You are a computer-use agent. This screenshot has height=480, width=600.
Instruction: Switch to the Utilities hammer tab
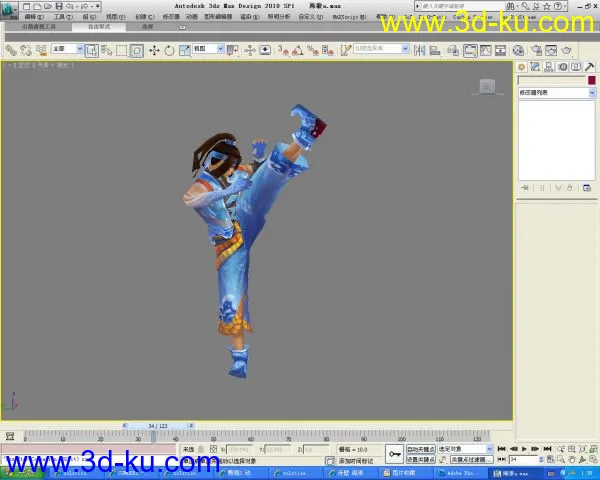coord(590,67)
